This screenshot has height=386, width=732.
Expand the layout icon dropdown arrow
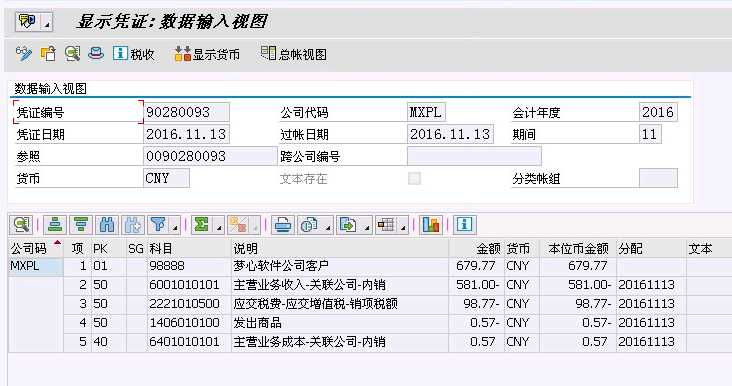point(403,226)
